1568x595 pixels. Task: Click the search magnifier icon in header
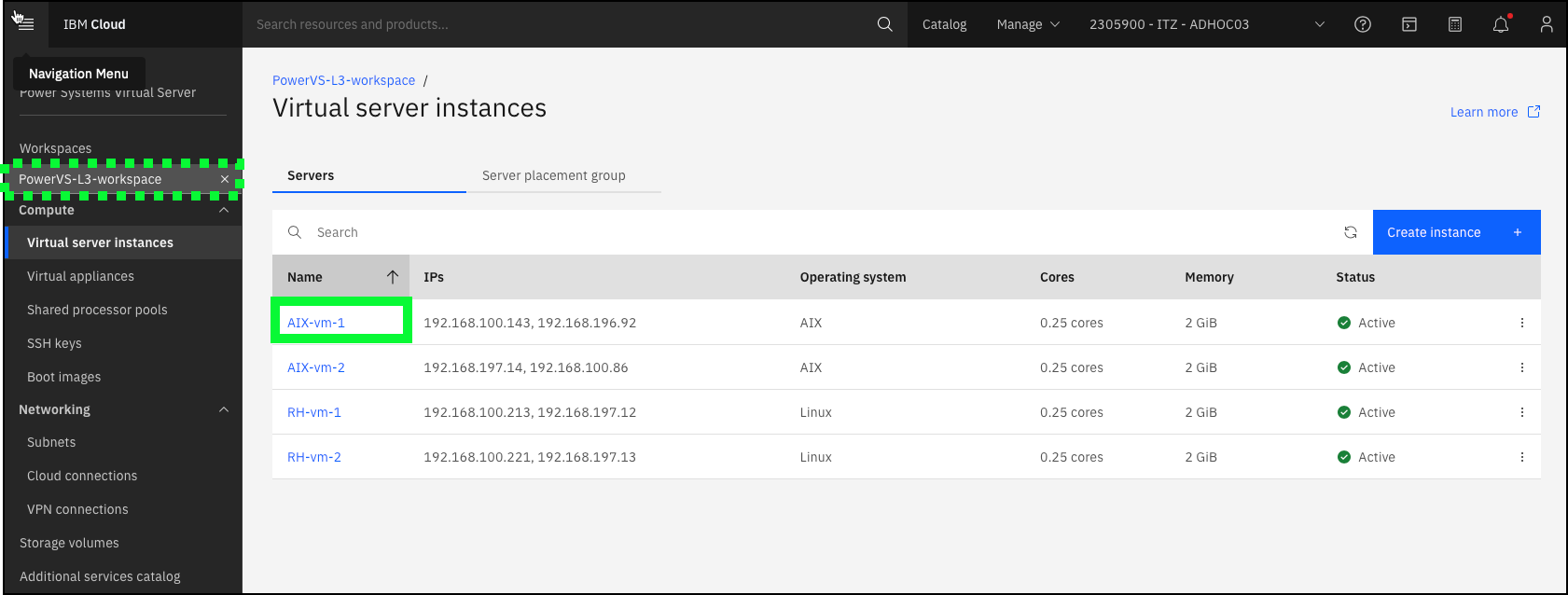[885, 24]
